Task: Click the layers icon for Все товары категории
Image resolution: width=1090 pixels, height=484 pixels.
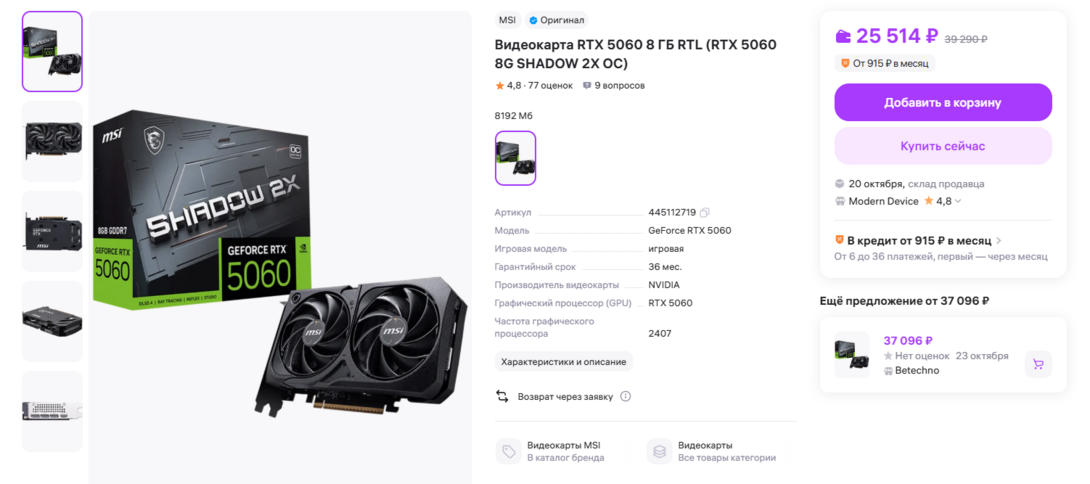Action: (x=659, y=451)
